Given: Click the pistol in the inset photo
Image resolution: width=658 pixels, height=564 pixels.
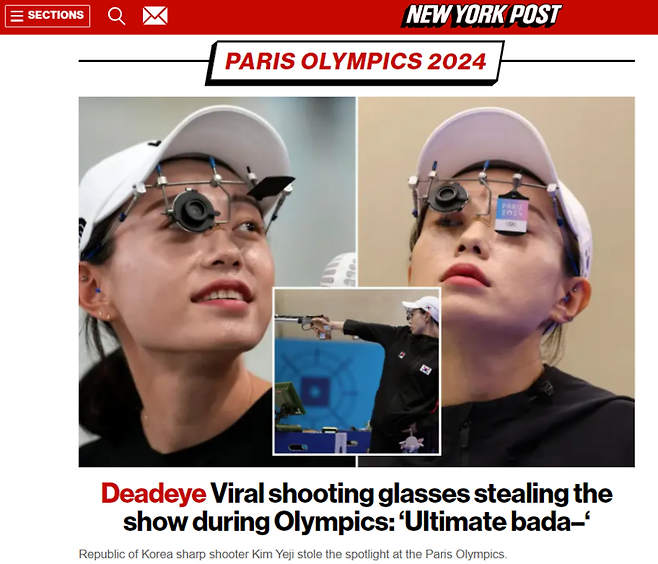Looking at the screenshot, I should [x=303, y=324].
